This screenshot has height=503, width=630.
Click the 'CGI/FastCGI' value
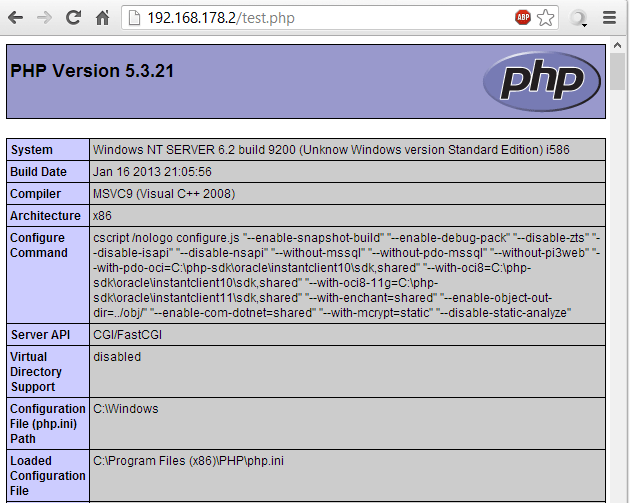[x=127, y=335]
